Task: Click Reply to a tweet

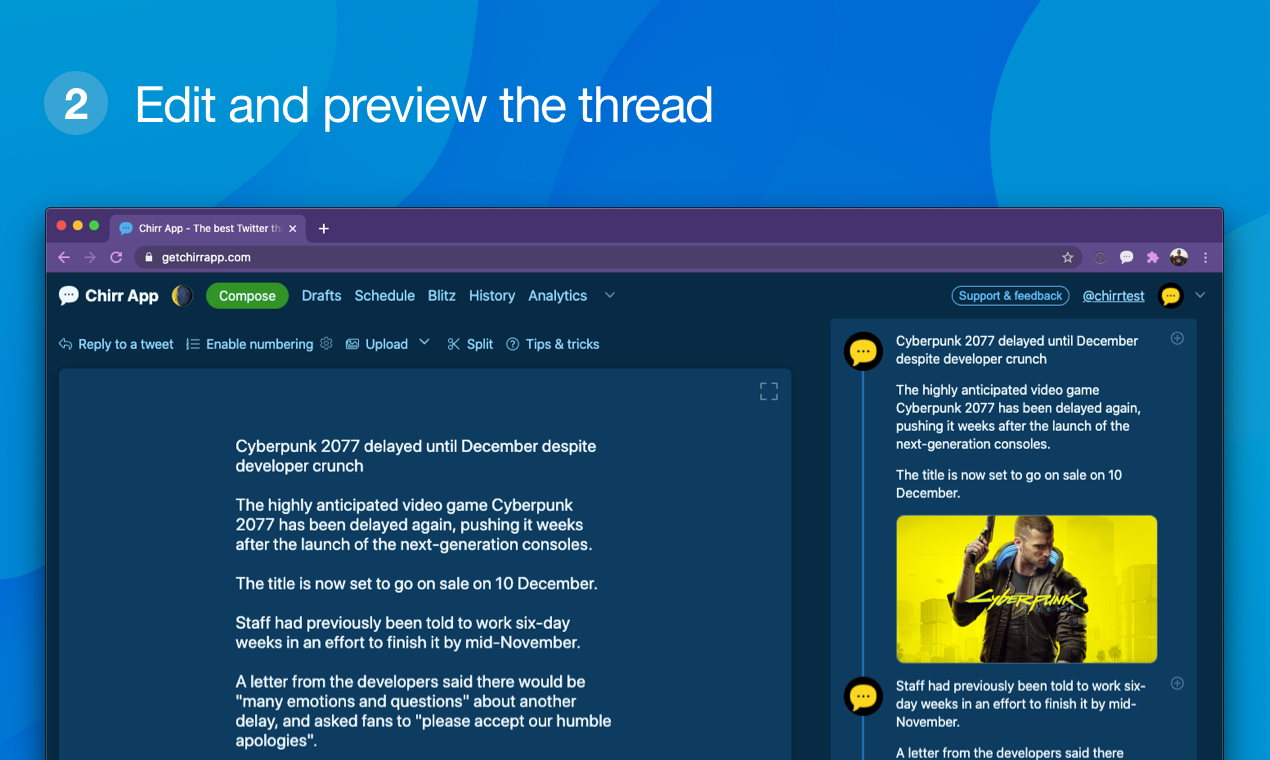Action: (x=116, y=344)
